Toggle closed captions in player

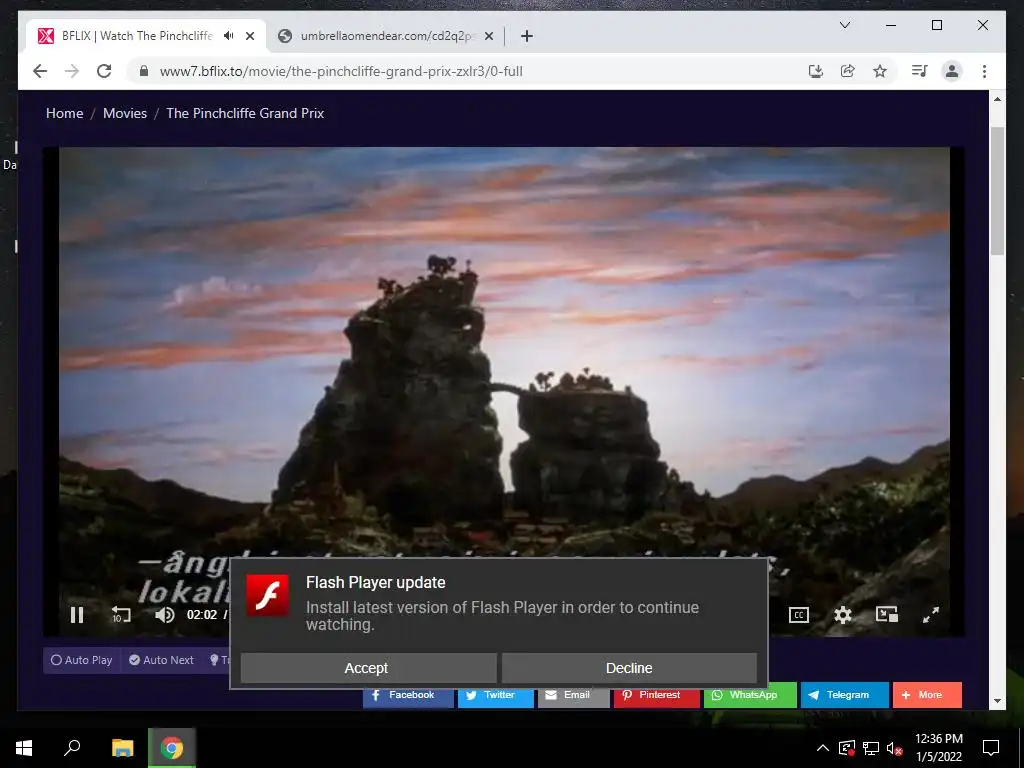(799, 615)
